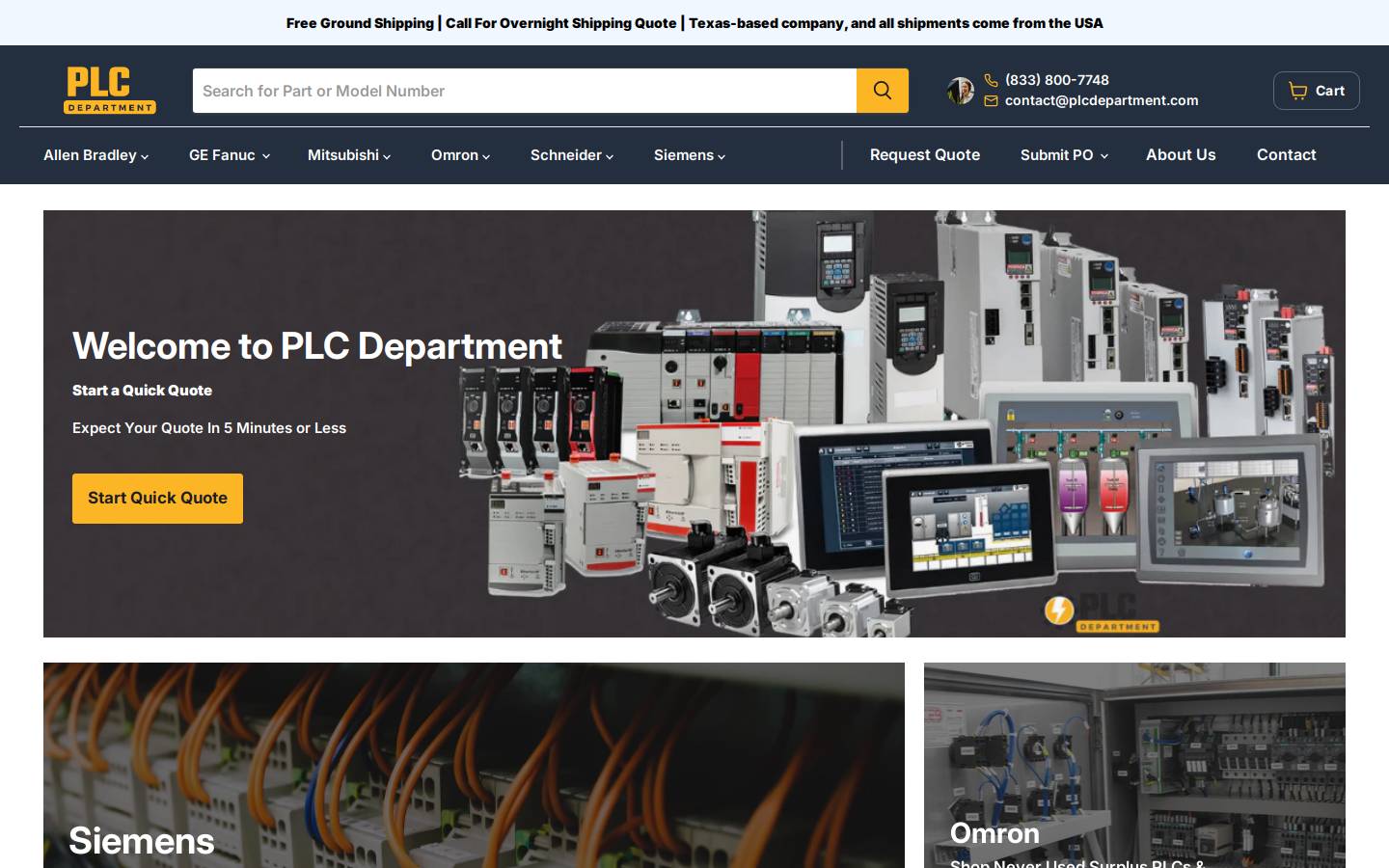1389x868 pixels.
Task: Click the support agent avatar photo
Action: [x=961, y=91]
